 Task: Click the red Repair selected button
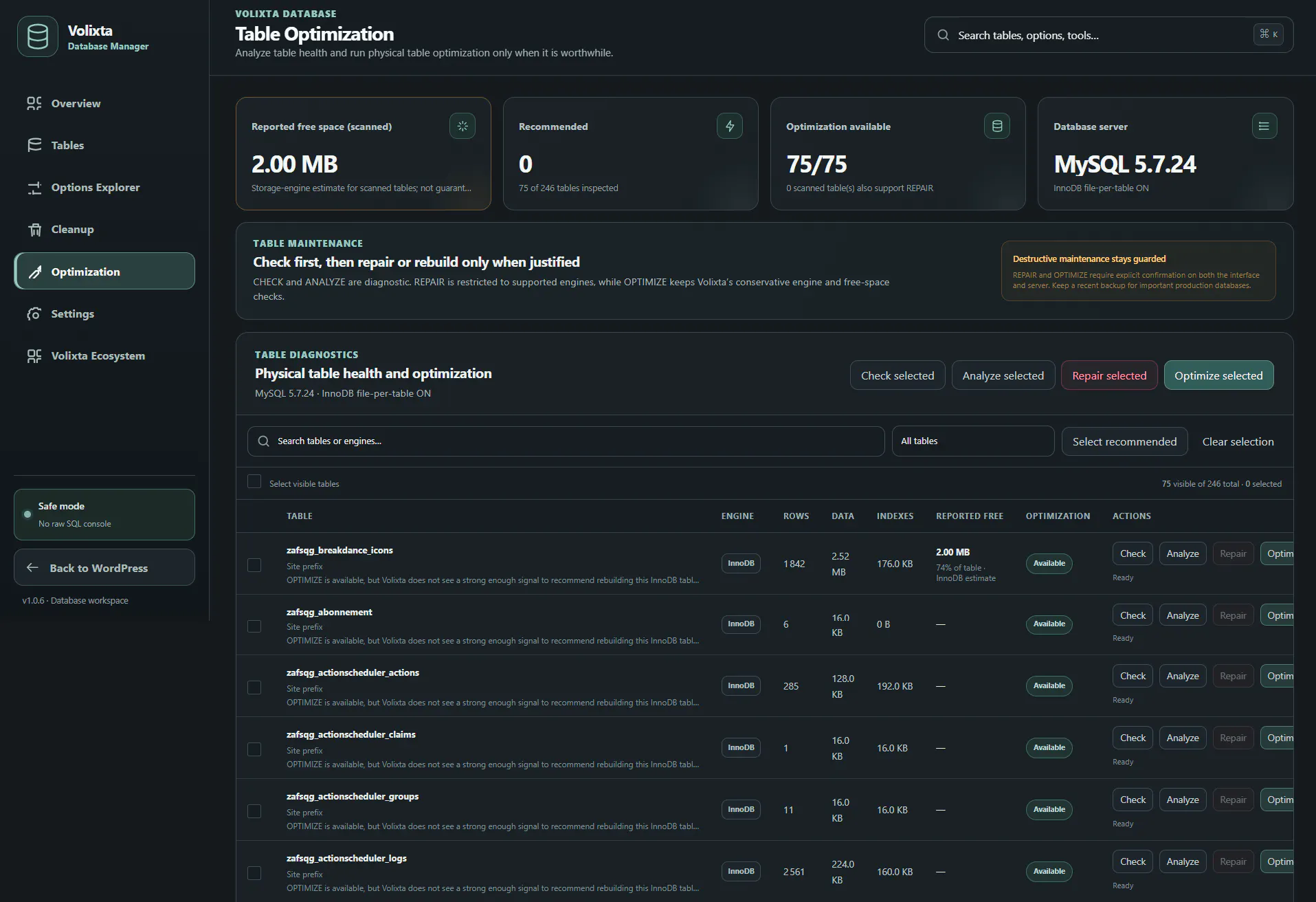1109,375
